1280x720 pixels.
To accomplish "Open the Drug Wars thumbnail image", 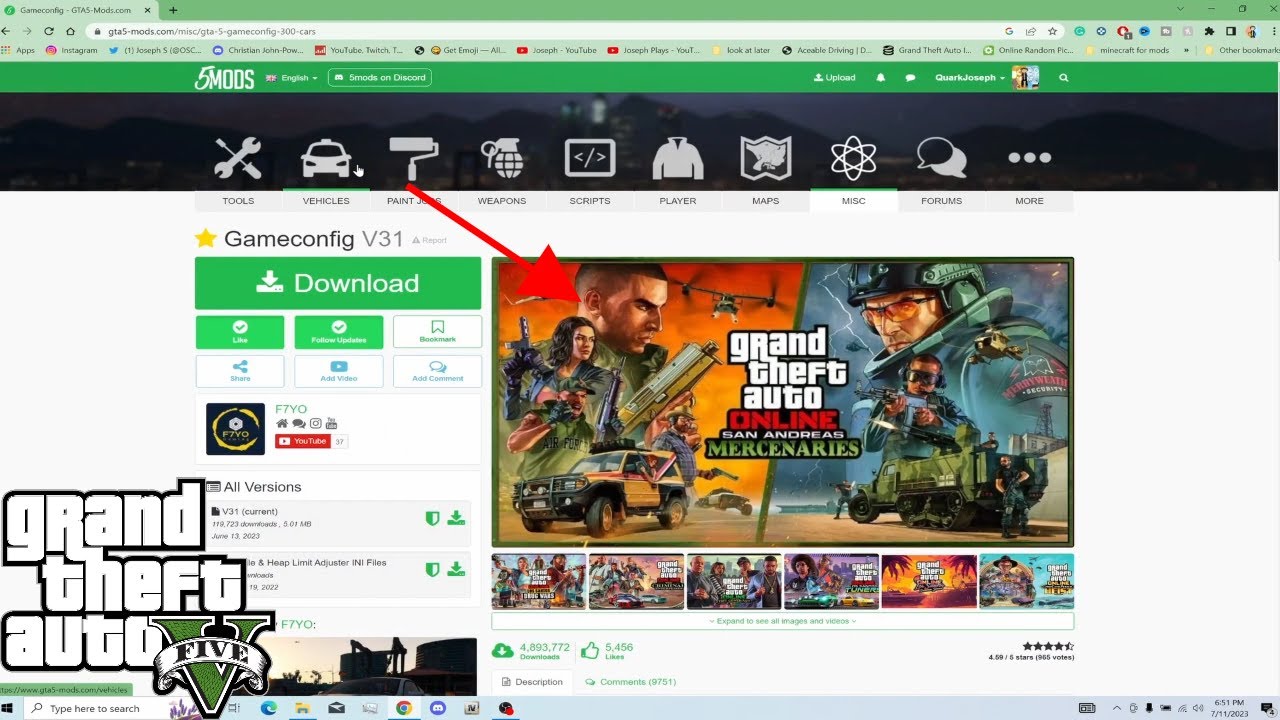I will (540, 581).
